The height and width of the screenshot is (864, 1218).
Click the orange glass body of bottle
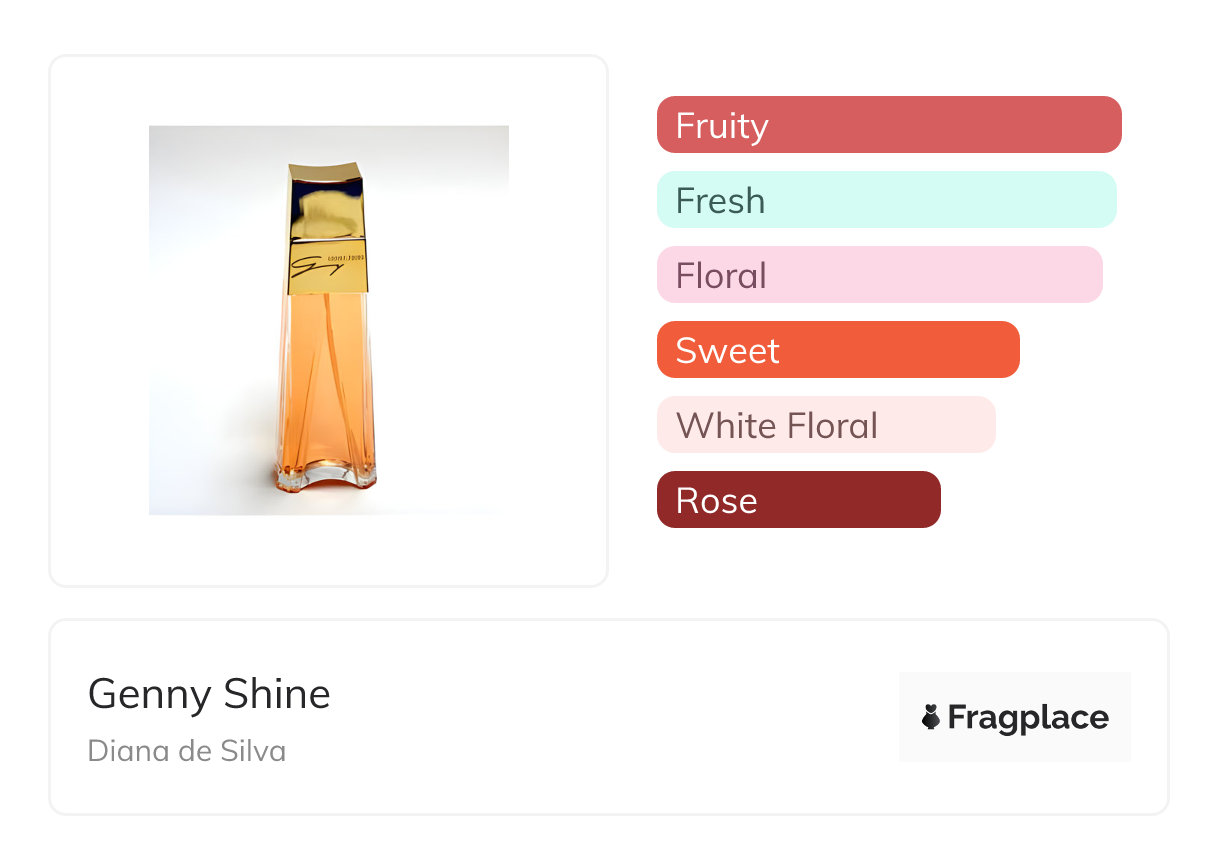click(326, 380)
